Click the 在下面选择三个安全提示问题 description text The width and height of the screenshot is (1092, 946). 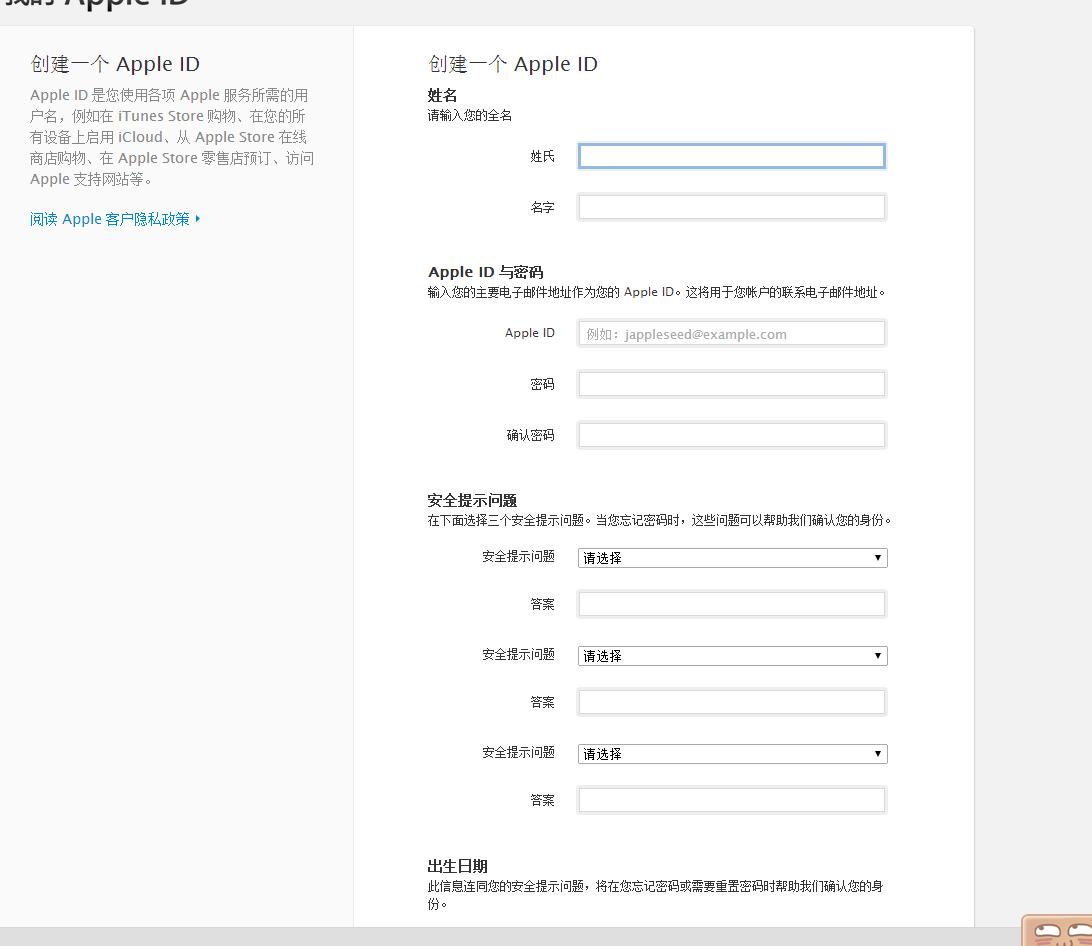659,520
